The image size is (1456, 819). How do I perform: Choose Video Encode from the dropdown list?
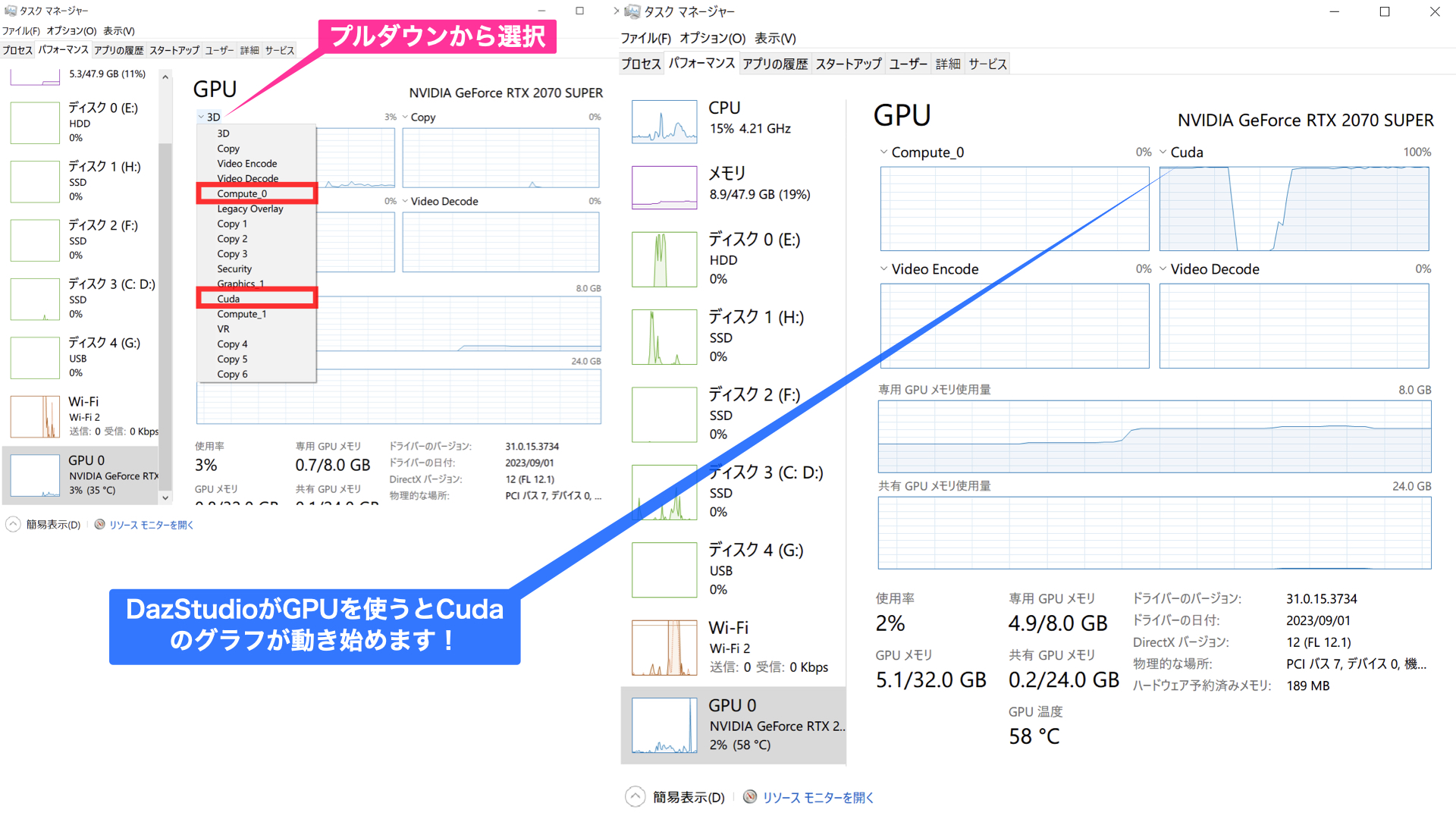[256, 164]
